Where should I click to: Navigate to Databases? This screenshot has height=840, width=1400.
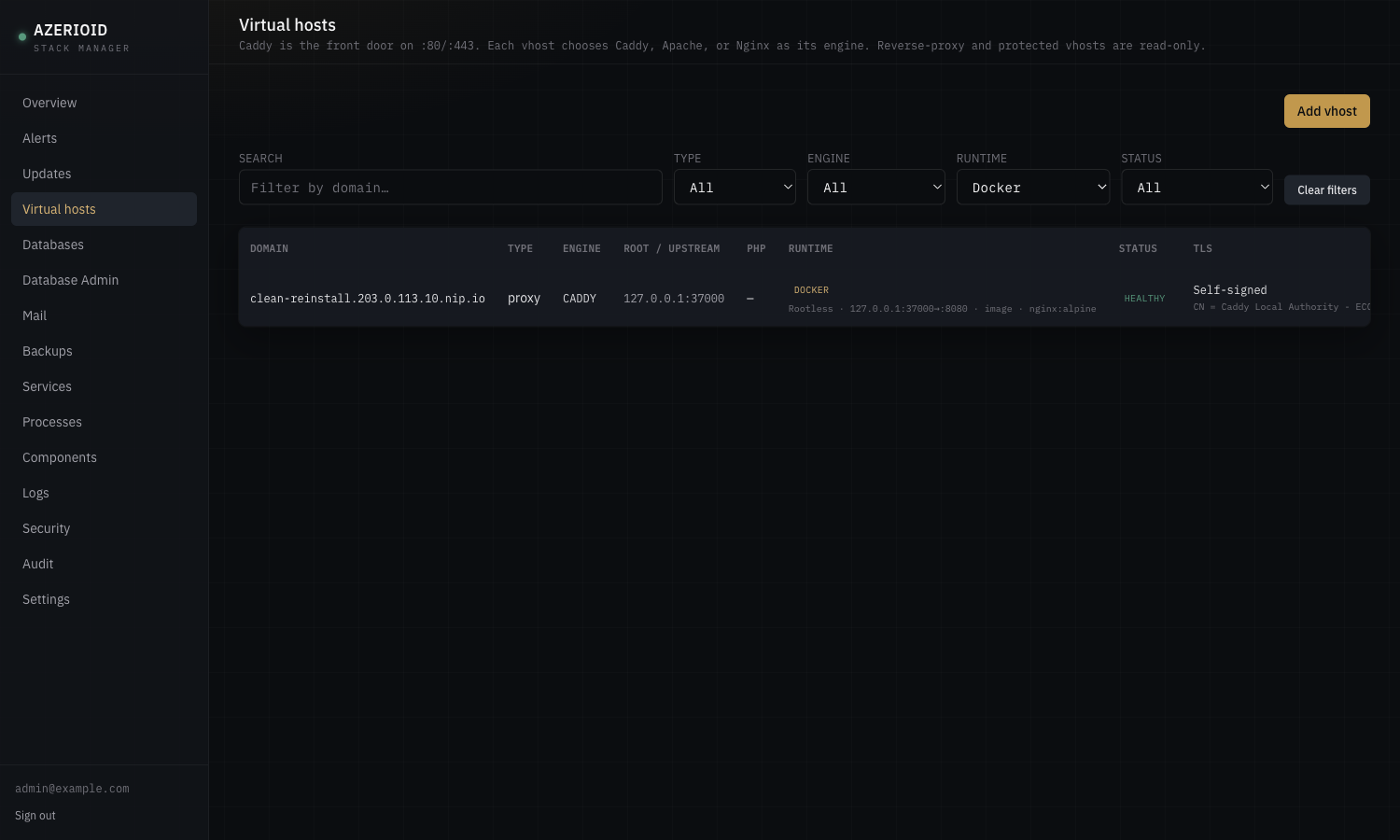pos(104,245)
